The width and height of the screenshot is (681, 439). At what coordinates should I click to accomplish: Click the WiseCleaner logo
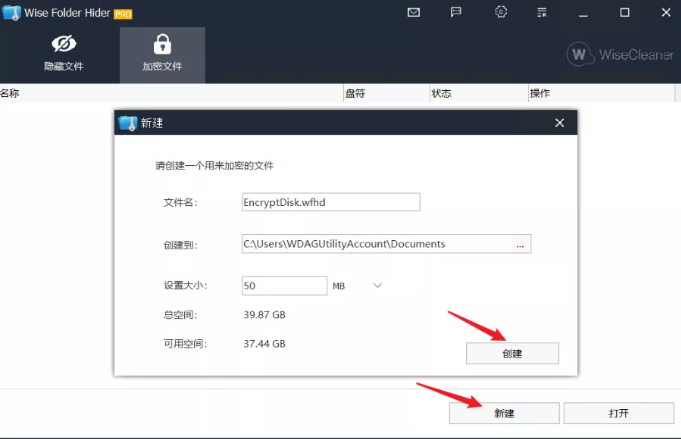point(621,54)
